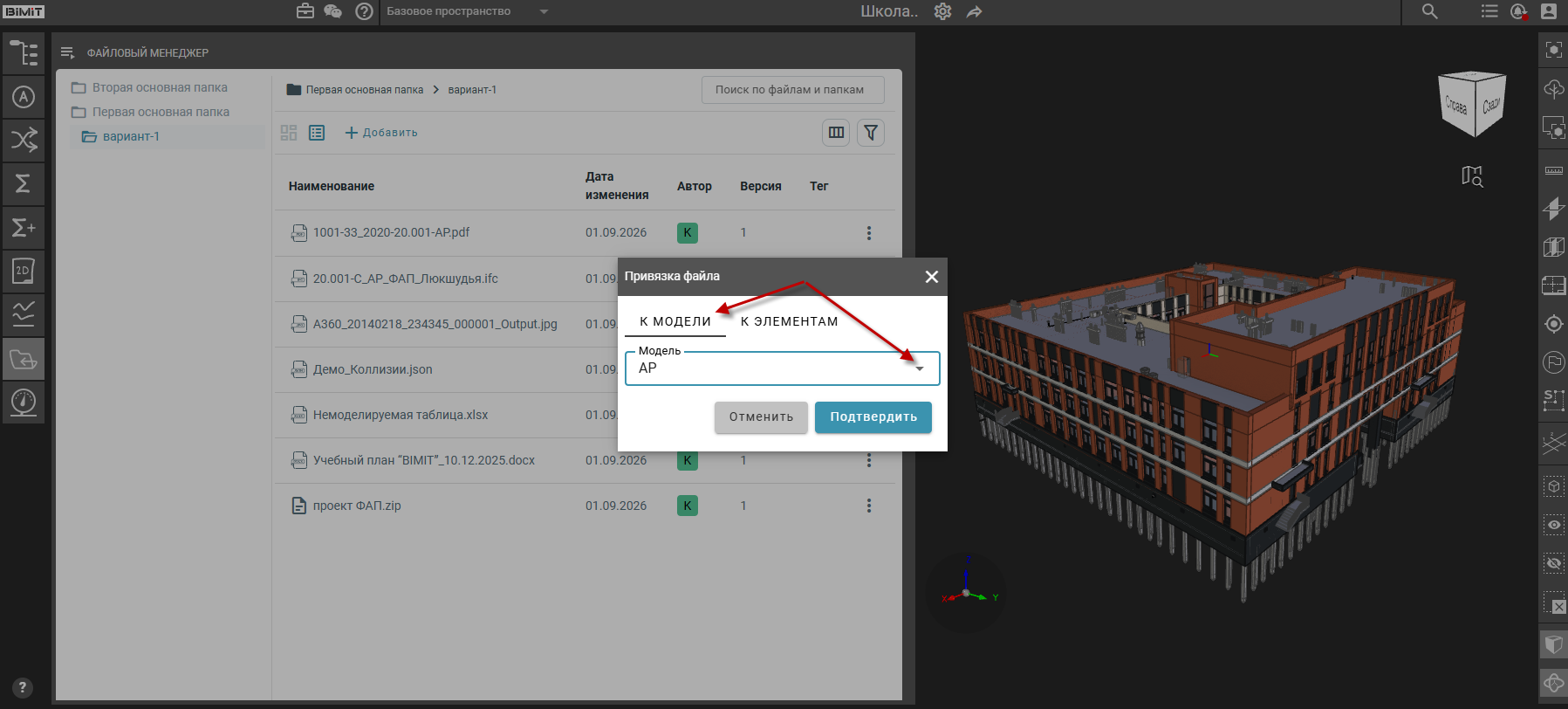Open project settings gear next to Школа
The width and height of the screenshot is (1568, 709).
tap(943, 11)
